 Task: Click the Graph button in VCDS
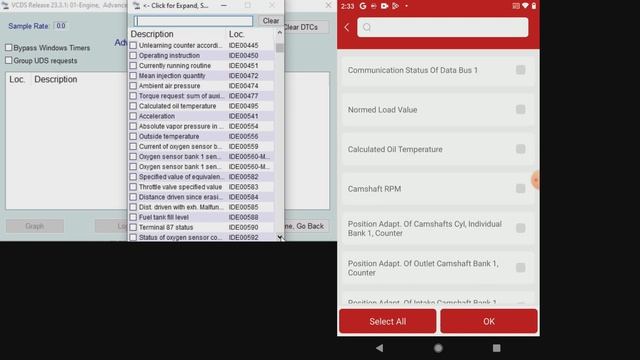pos(35,226)
